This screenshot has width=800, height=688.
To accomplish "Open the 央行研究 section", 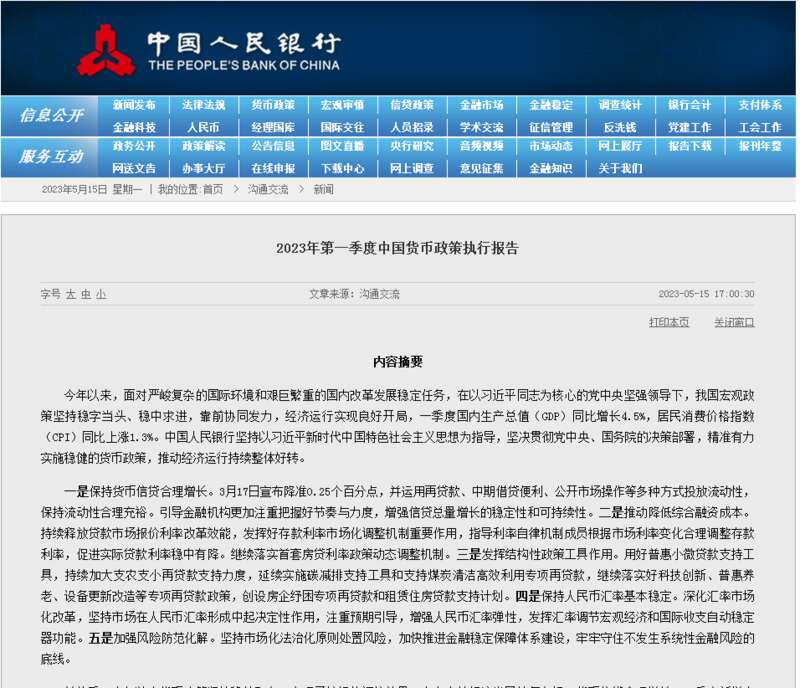I will [x=412, y=146].
